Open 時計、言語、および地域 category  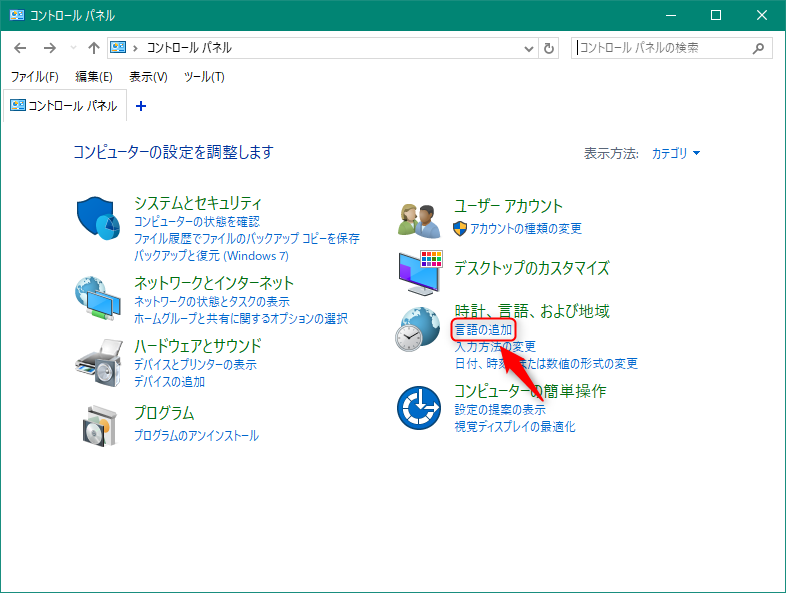[531, 311]
